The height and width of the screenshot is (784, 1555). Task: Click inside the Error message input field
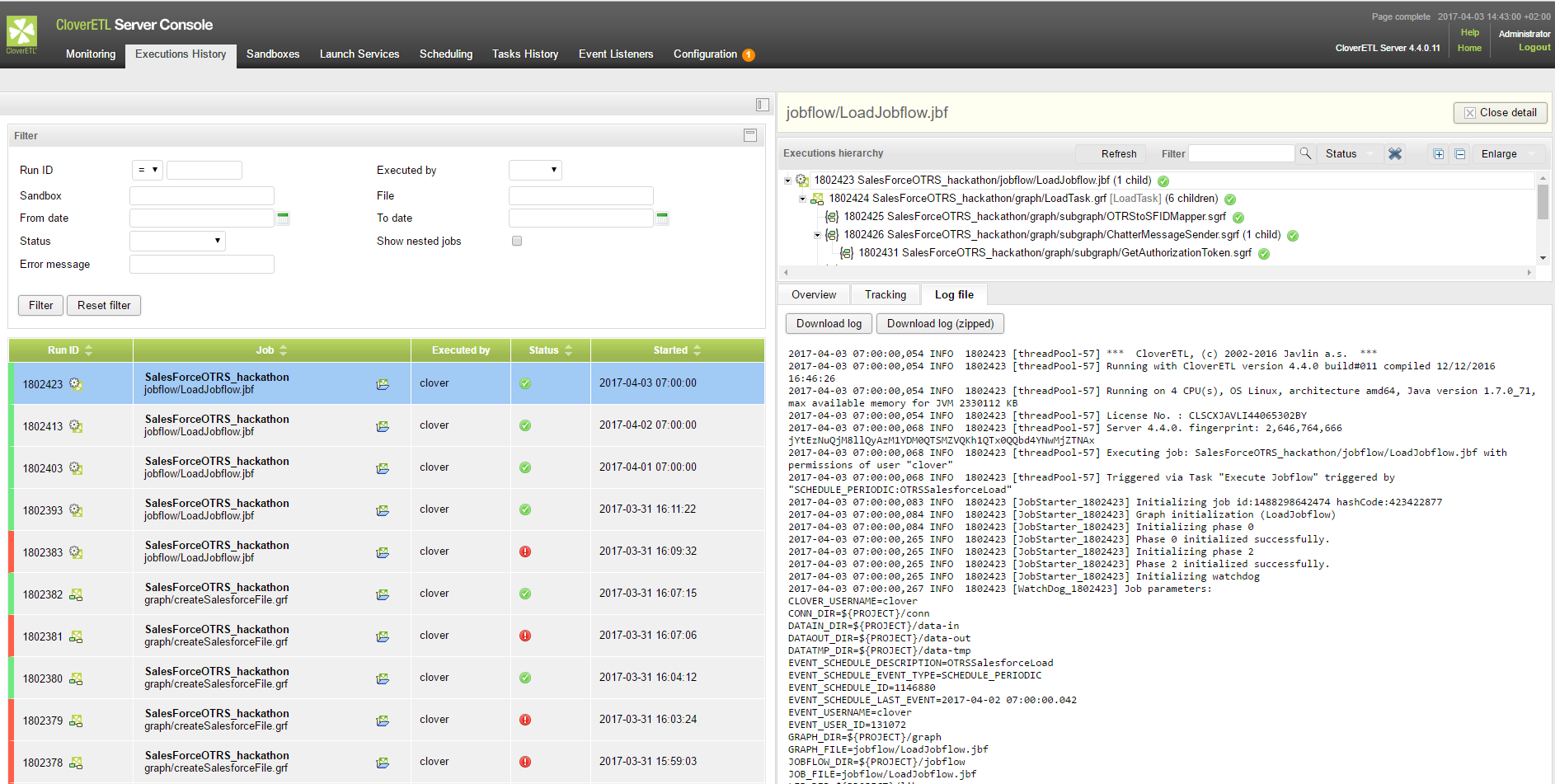[201, 264]
